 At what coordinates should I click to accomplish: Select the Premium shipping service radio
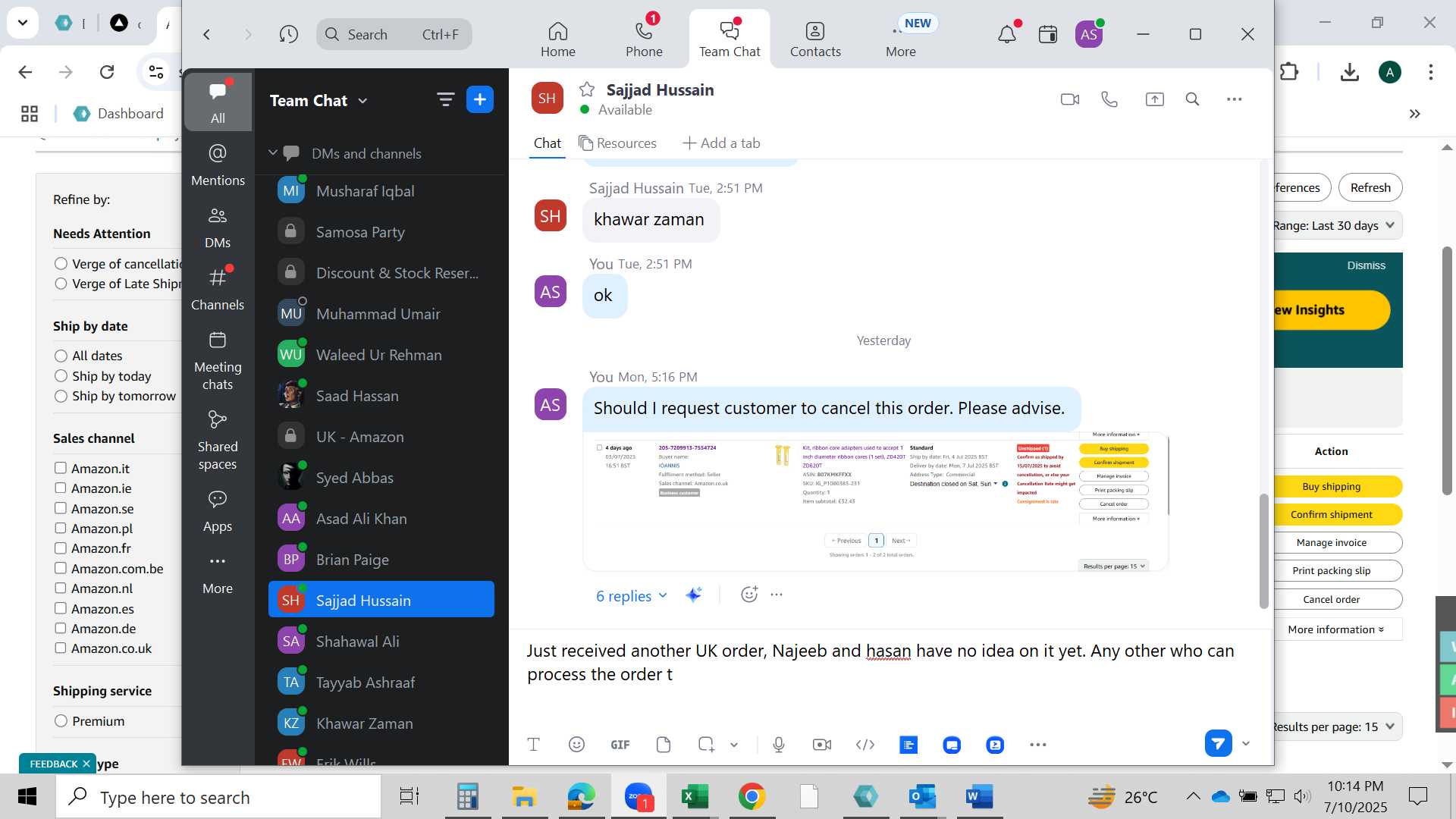61,721
